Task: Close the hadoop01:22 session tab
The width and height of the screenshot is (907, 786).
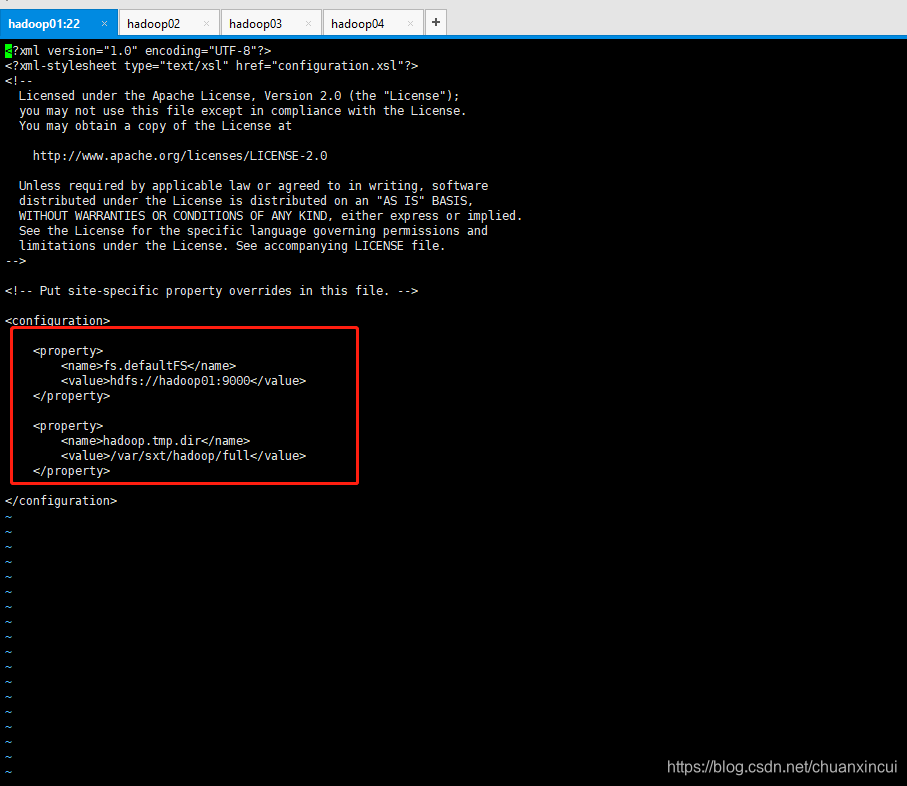Action: [x=103, y=22]
